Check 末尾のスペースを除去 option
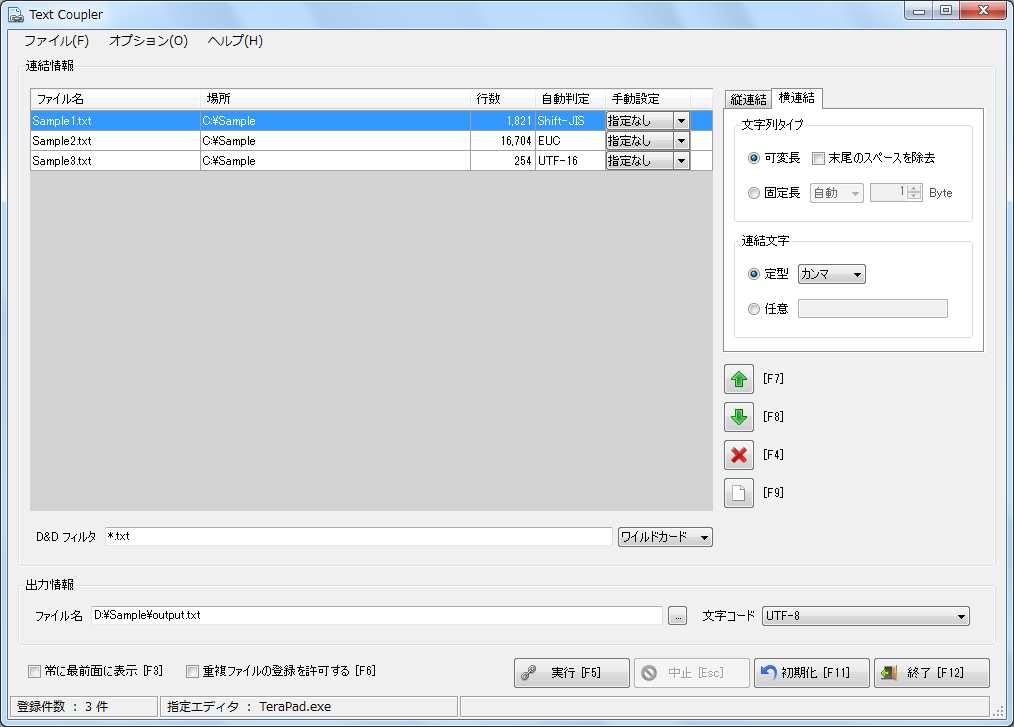 (818, 158)
